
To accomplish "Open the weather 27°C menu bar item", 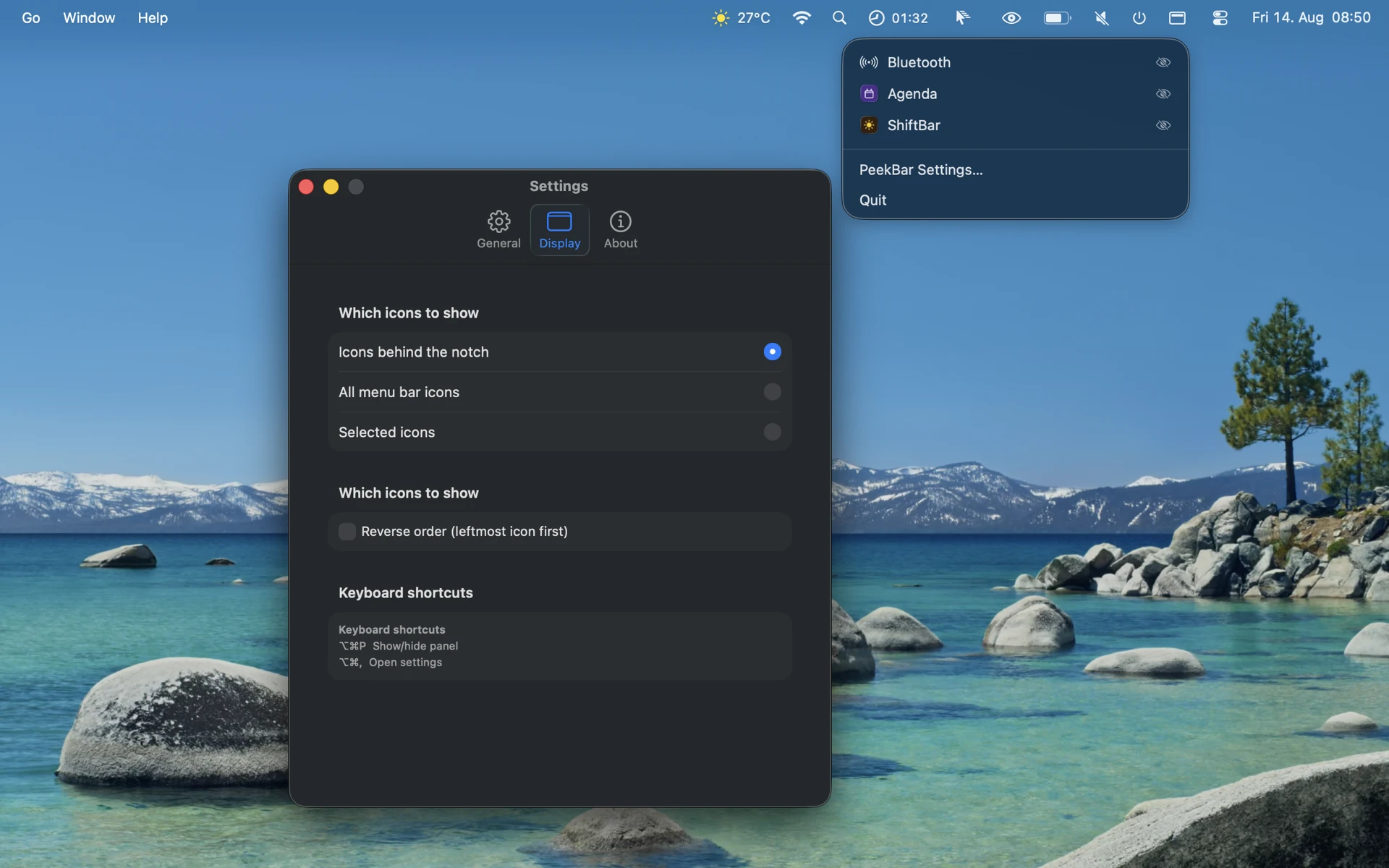I will click(741, 18).
